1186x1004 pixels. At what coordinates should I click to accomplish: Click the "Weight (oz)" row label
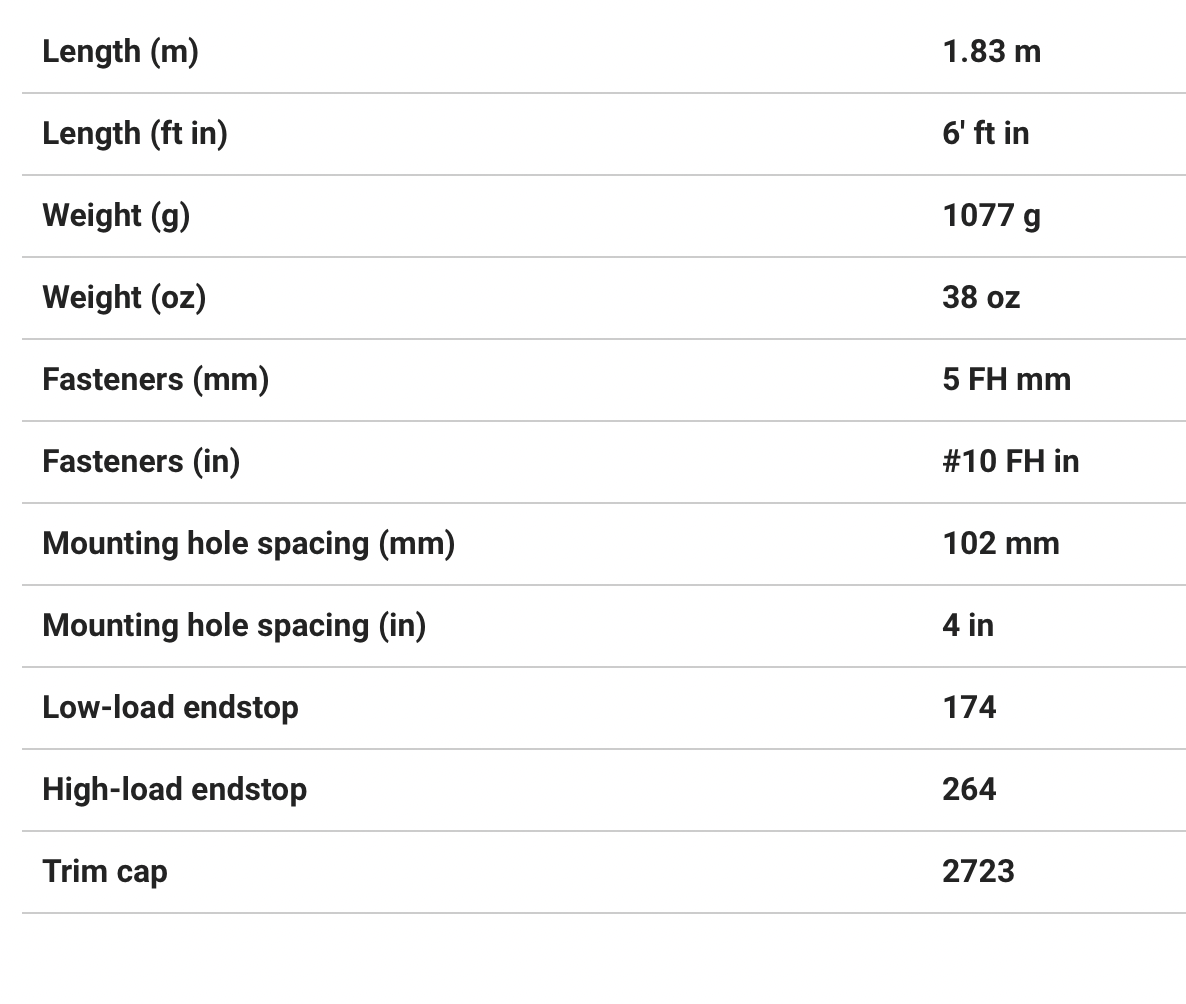[124, 297]
